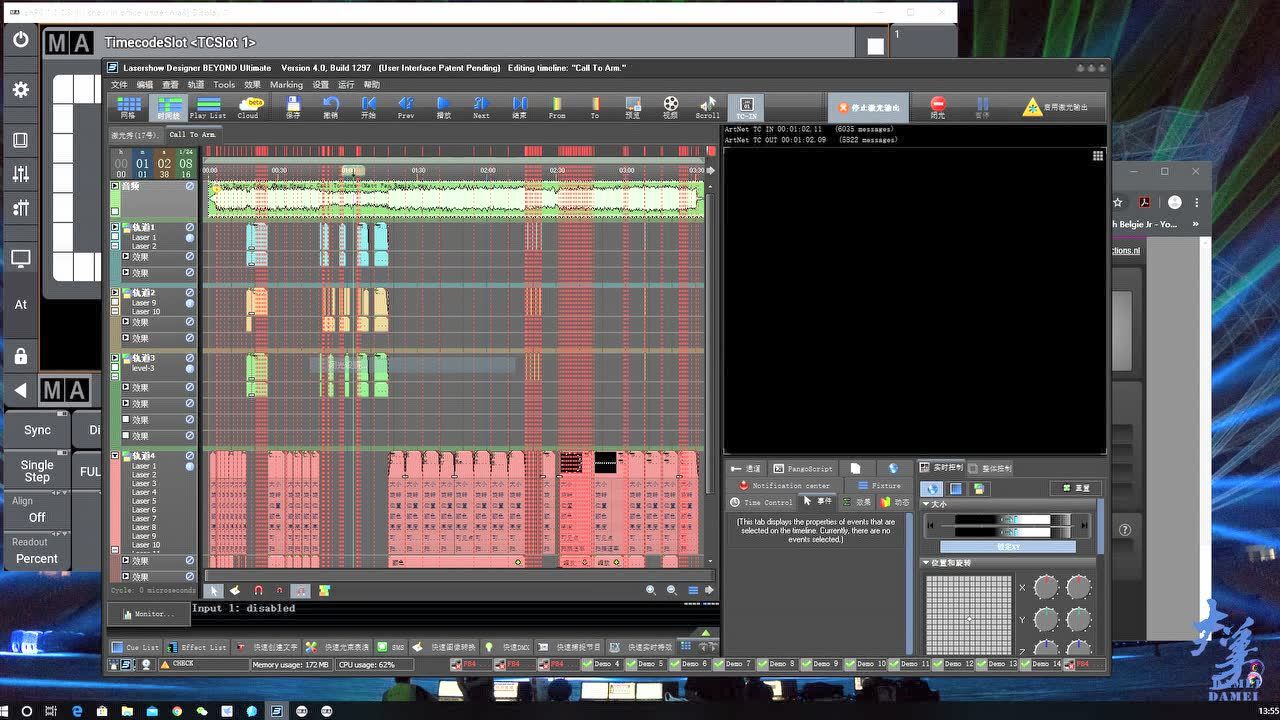Open the 效果 menu in menu bar
This screenshot has height=720, width=1280.
pos(252,85)
